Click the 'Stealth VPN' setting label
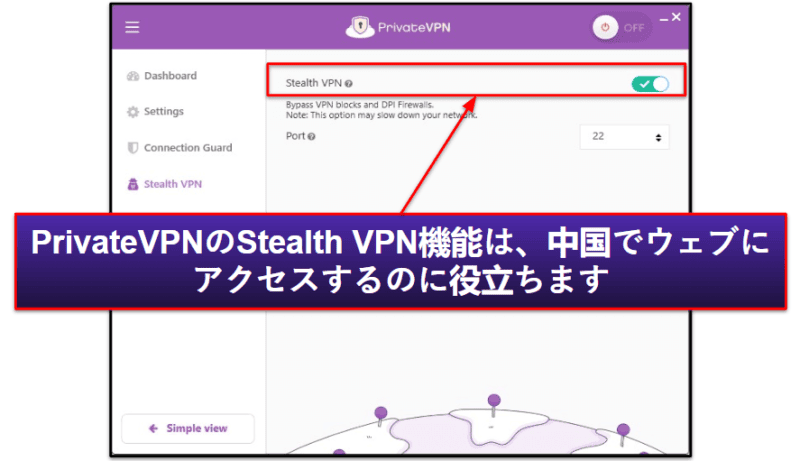 [313, 83]
